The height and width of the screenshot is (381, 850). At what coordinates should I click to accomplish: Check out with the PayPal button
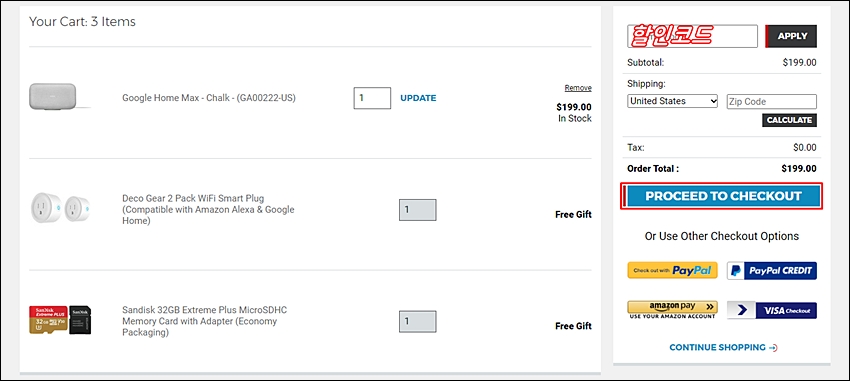click(x=672, y=270)
